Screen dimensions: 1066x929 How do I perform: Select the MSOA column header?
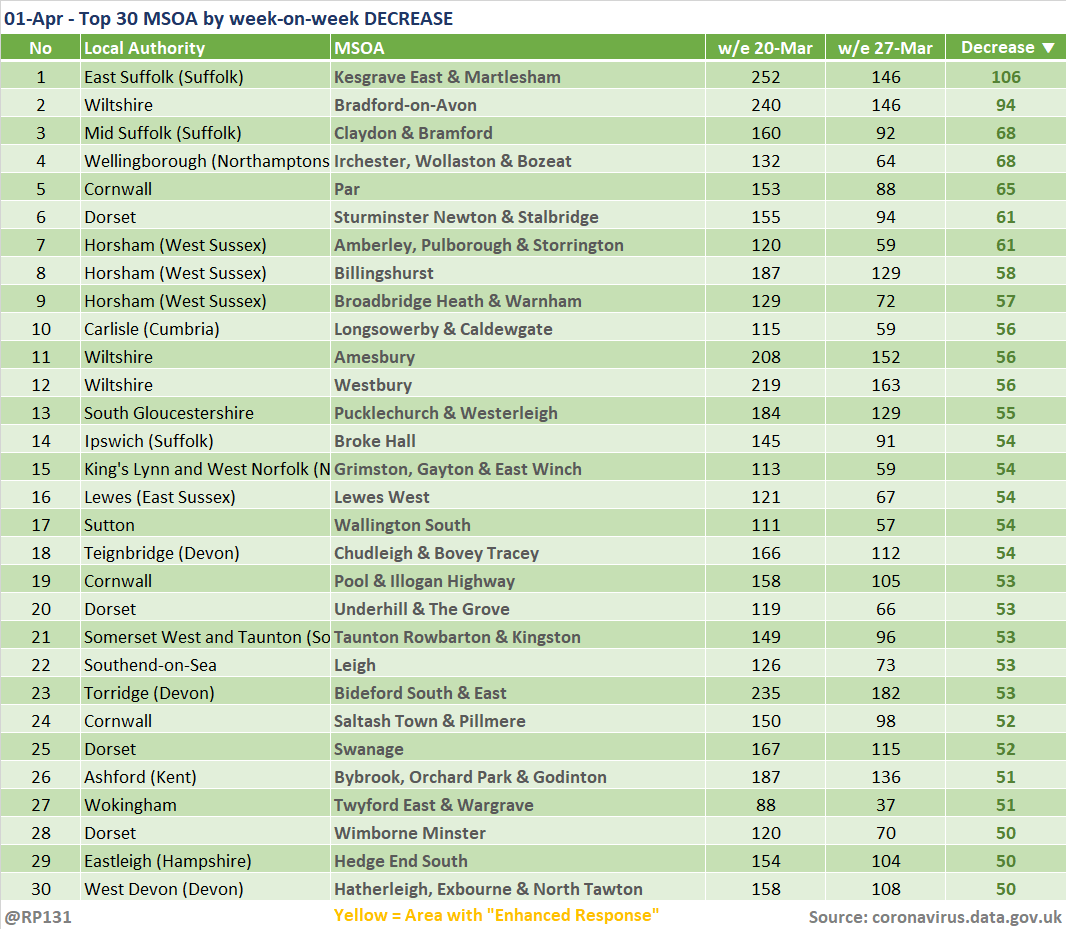tap(359, 48)
